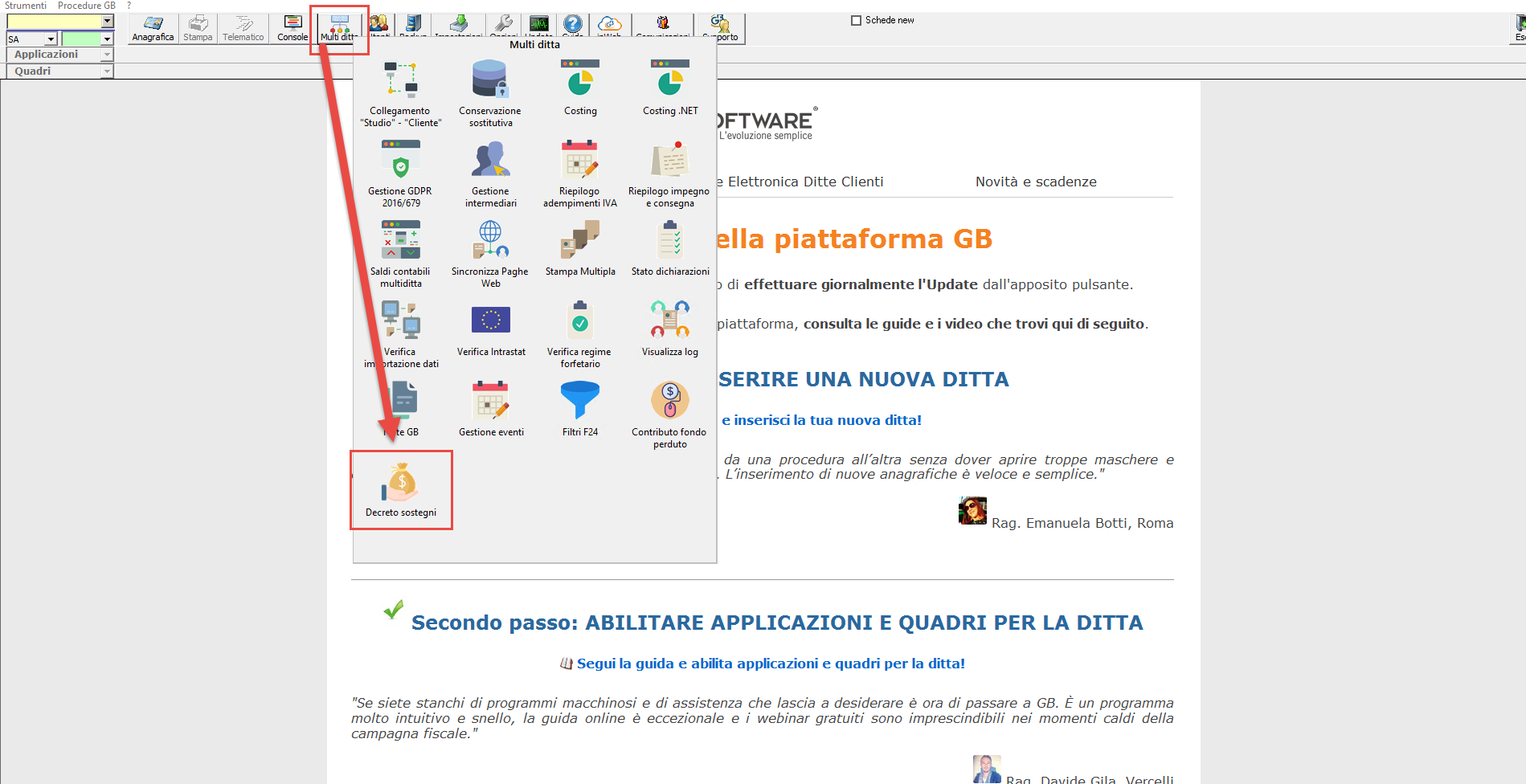Expand the Quadri dropdown
The width and height of the screenshot is (1526, 784).
click(107, 71)
